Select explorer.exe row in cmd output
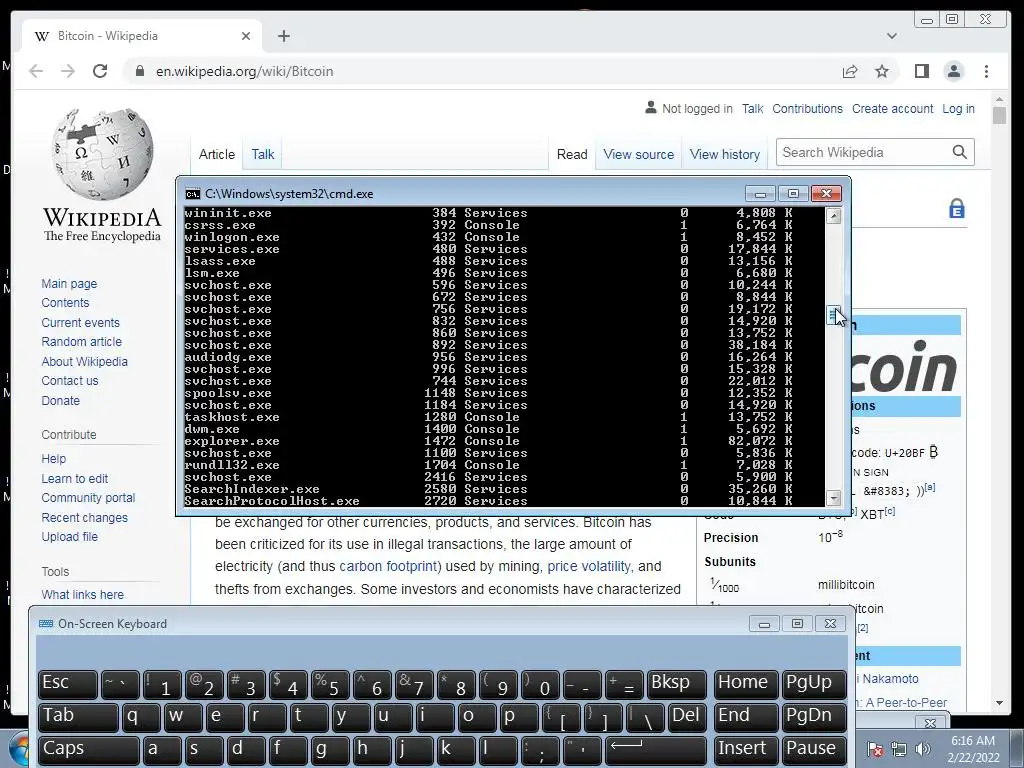Screen dimensions: 1024x768 tap(488, 441)
